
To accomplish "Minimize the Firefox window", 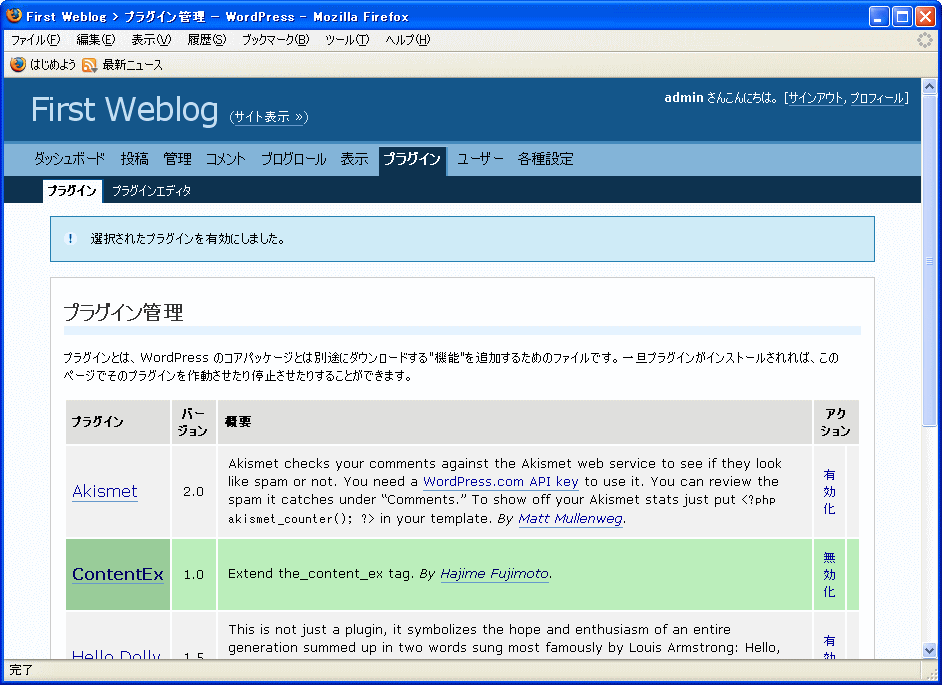I will tap(879, 16).
